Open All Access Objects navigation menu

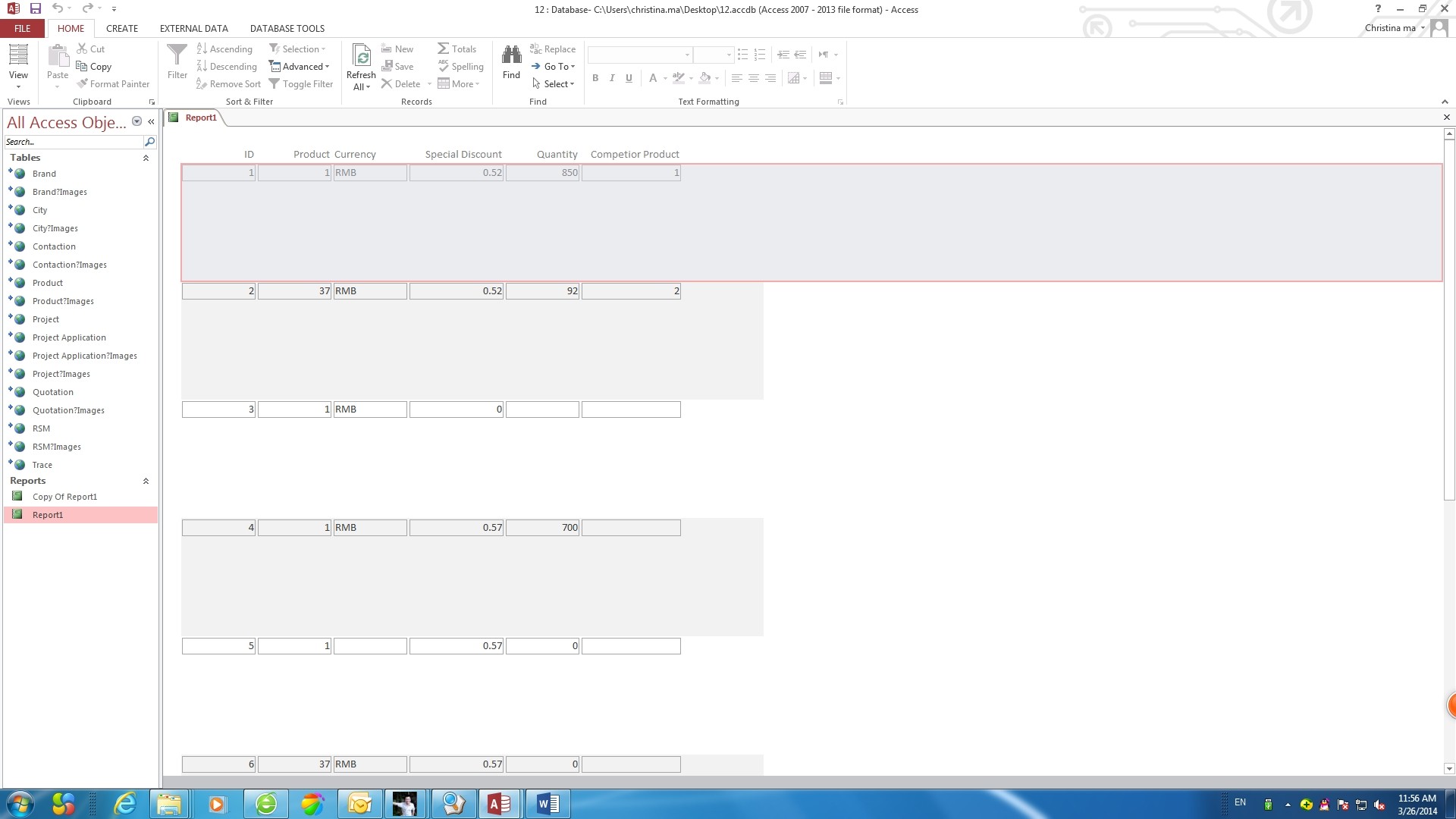(x=136, y=121)
